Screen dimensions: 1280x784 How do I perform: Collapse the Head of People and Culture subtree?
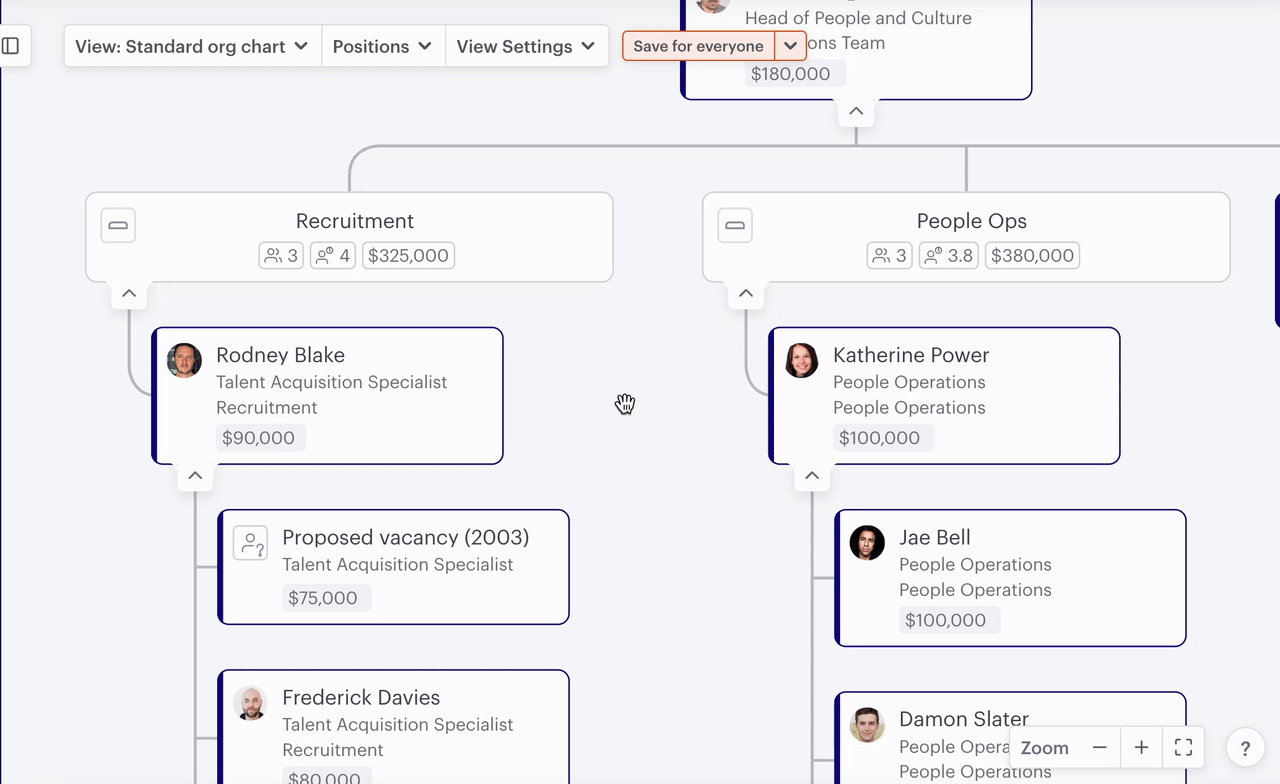click(x=856, y=111)
